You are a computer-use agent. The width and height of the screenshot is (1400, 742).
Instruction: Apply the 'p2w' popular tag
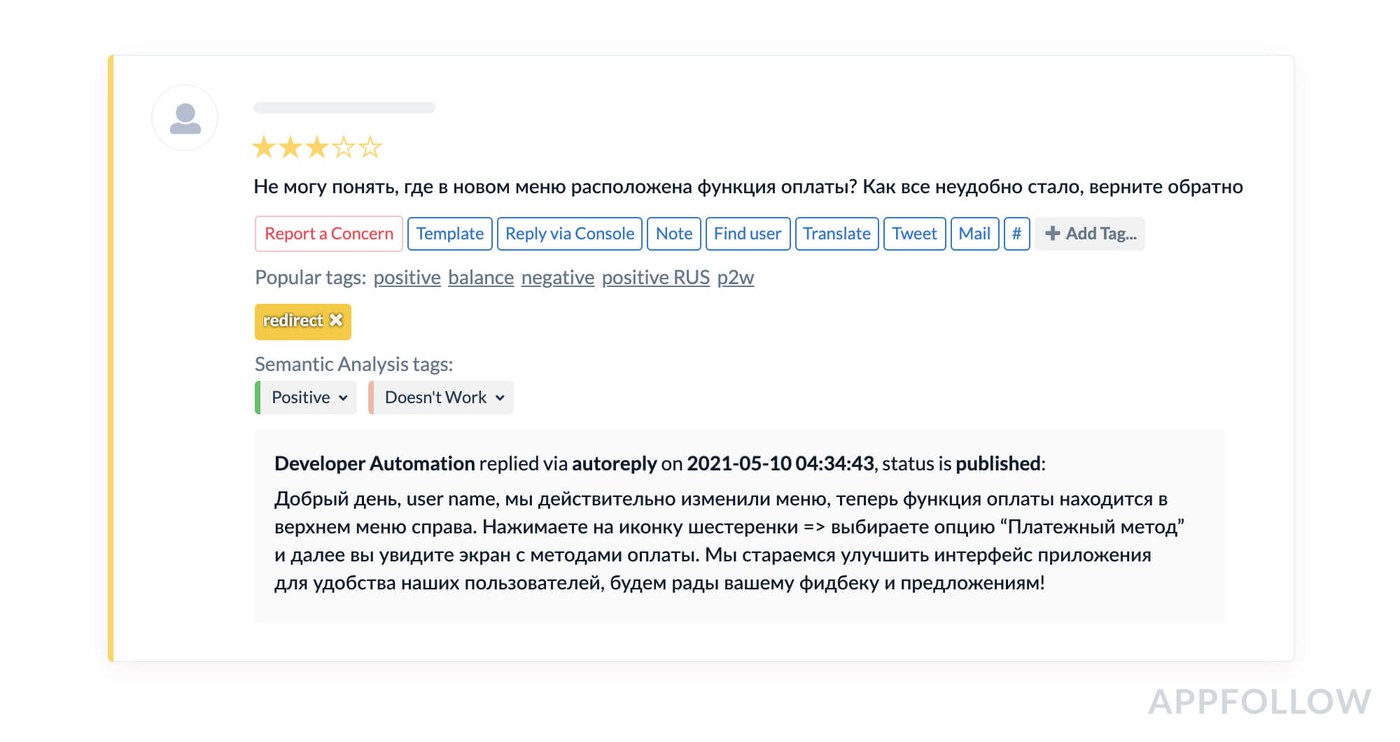click(x=735, y=278)
